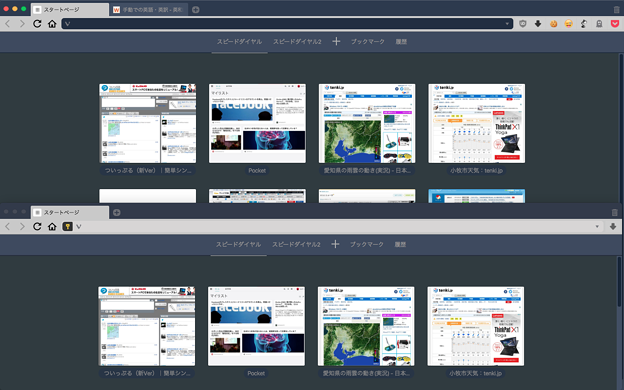This screenshot has width=624, height=390.
Task: Open the shield camera extension icon
Action: 523,24
